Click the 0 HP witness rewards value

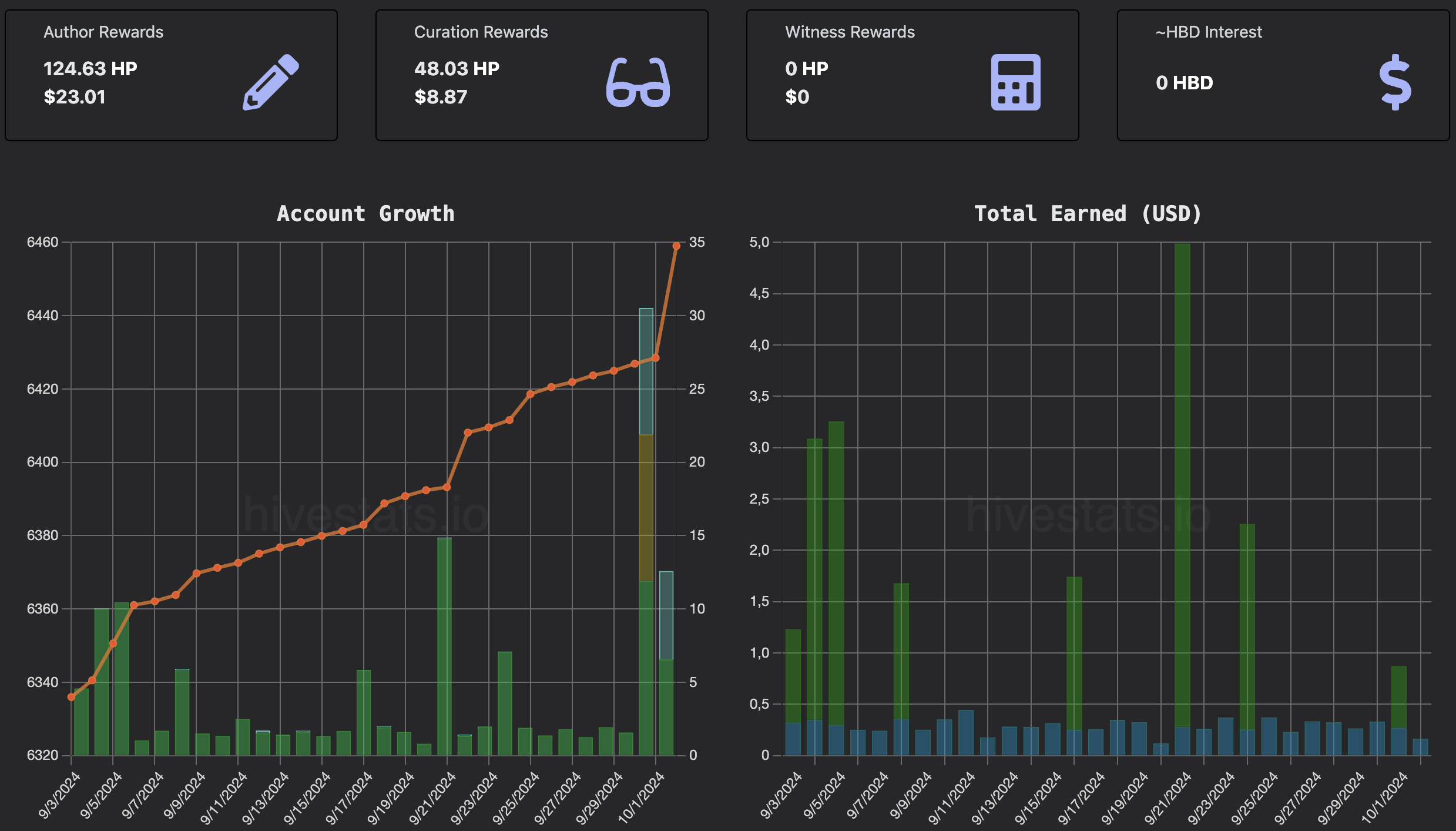(x=806, y=69)
